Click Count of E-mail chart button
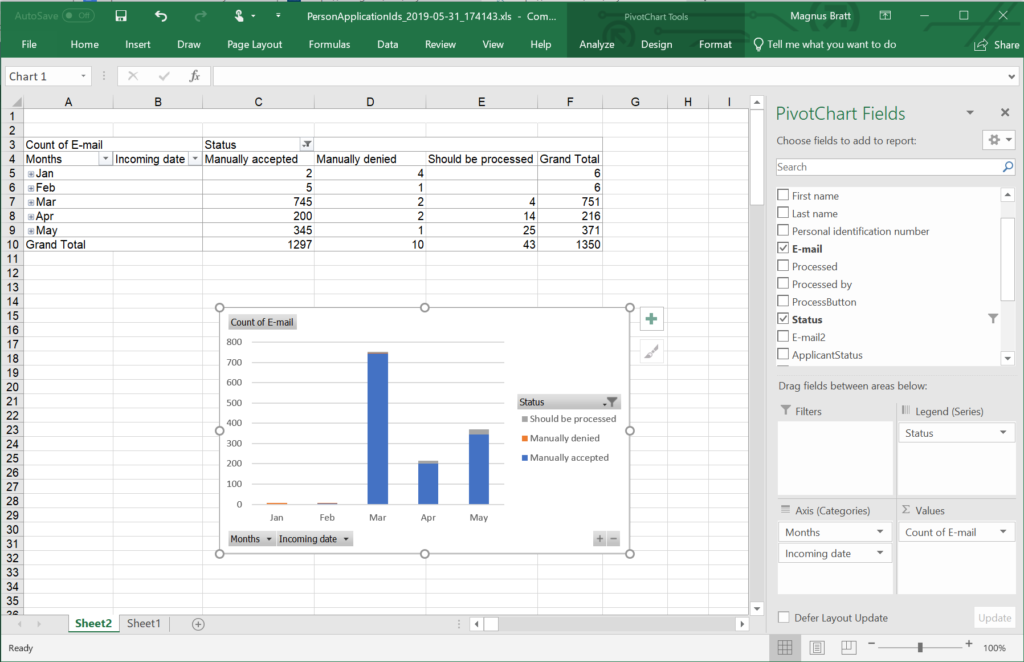The height and width of the screenshot is (662, 1024). click(x=262, y=322)
